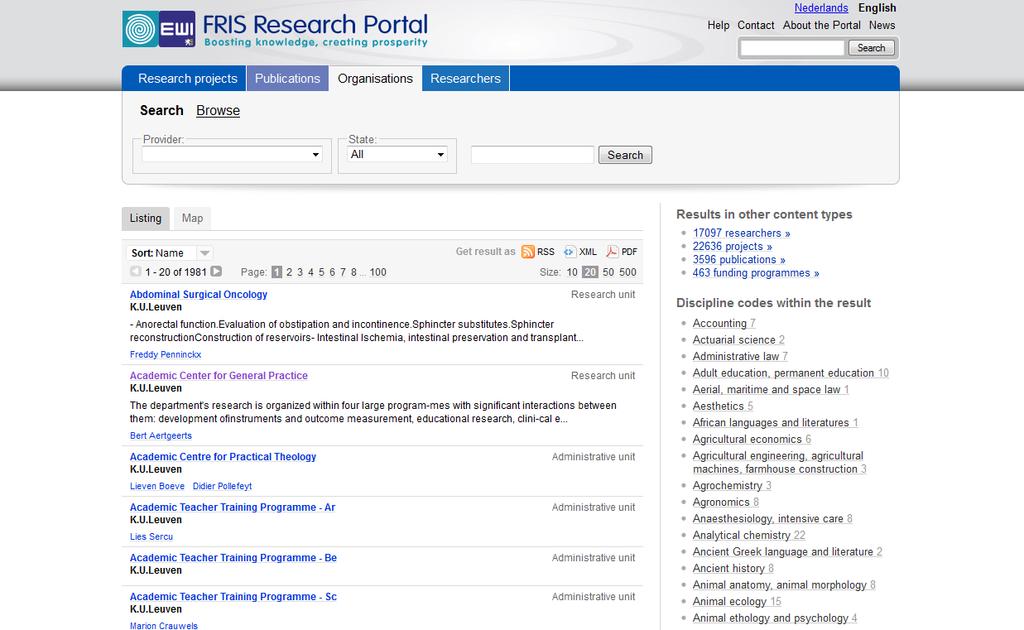View the 463 funding programmes results
The width and height of the screenshot is (1024, 630).
pyautogui.click(x=756, y=273)
